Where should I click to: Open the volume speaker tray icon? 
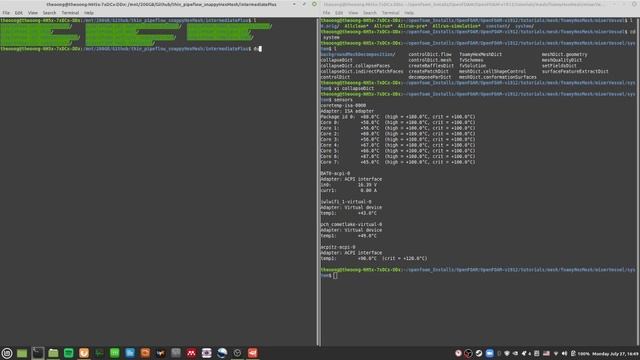coord(564,353)
